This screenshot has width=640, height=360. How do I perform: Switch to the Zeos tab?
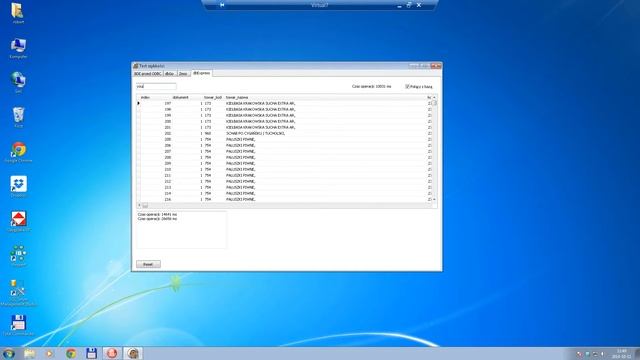click(183, 73)
